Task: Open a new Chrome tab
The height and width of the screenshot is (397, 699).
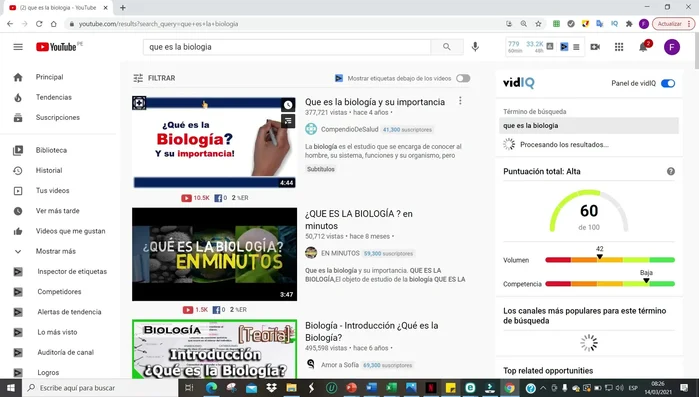Action: [x=123, y=8]
